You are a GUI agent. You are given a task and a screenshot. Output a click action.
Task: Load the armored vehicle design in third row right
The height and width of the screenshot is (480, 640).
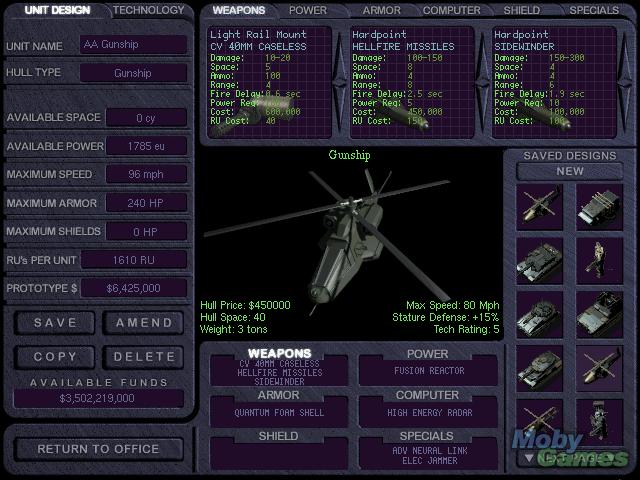coord(600,314)
